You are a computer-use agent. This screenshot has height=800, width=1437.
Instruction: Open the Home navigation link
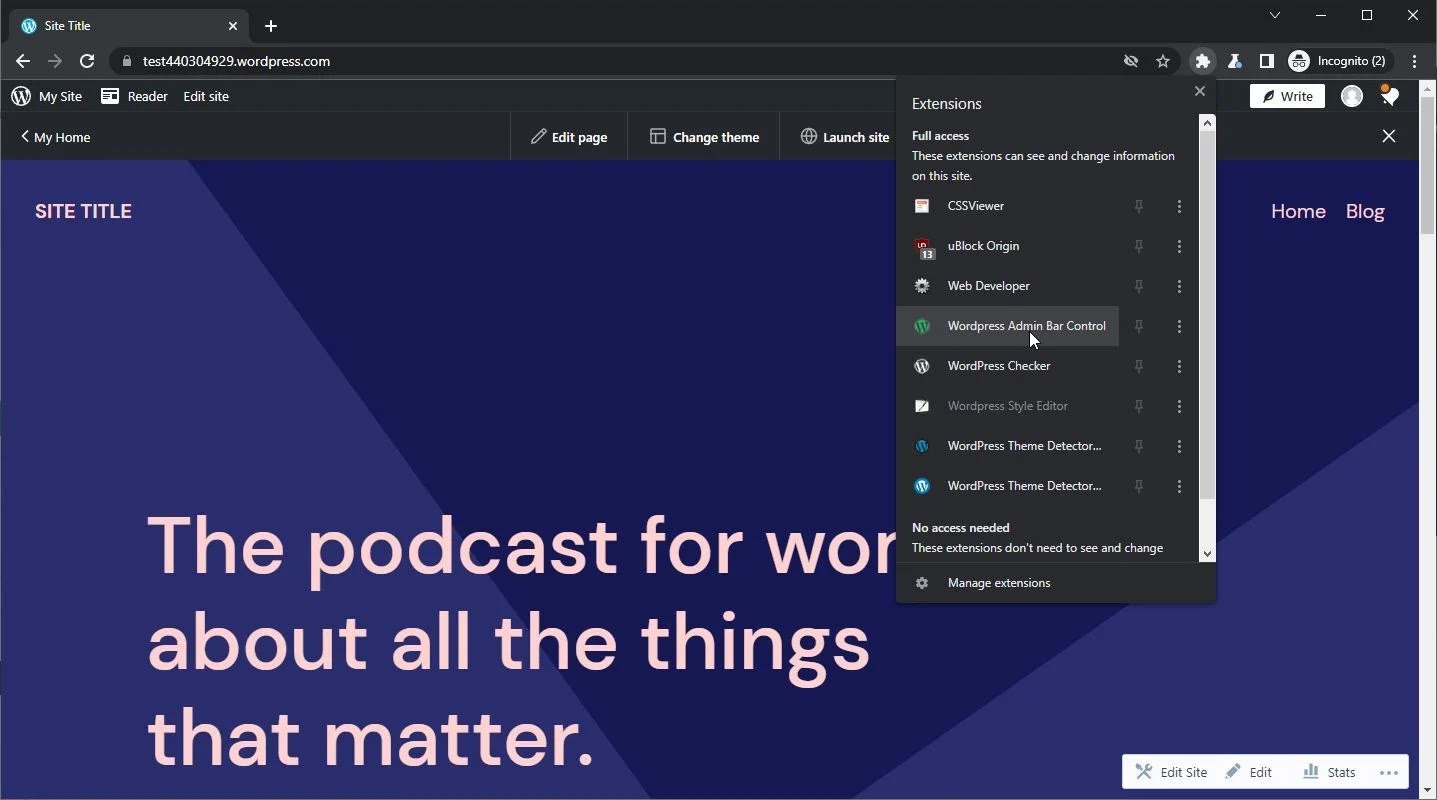pyautogui.click(x=1298, y=211)
